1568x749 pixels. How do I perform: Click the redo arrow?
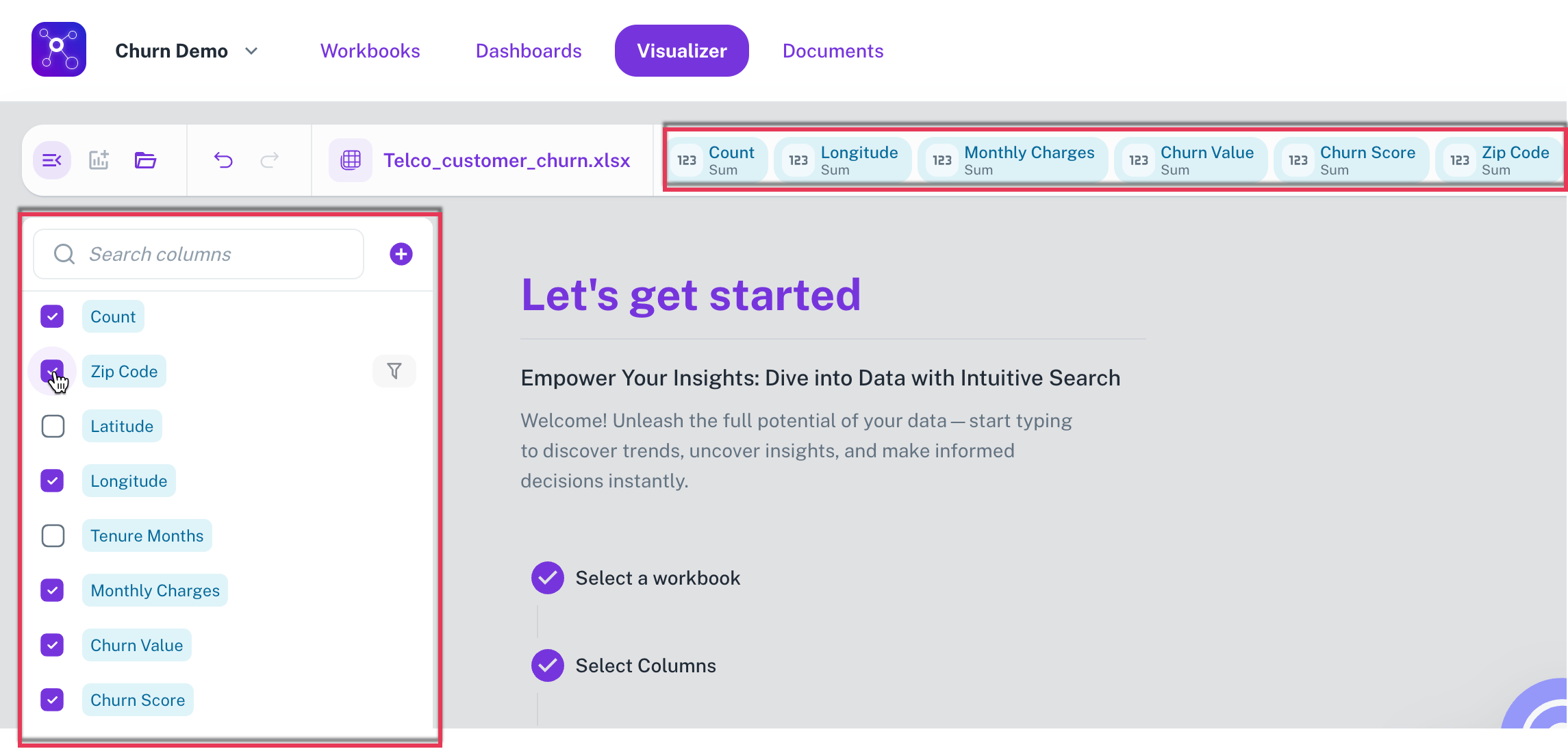(x=270, y=160)
